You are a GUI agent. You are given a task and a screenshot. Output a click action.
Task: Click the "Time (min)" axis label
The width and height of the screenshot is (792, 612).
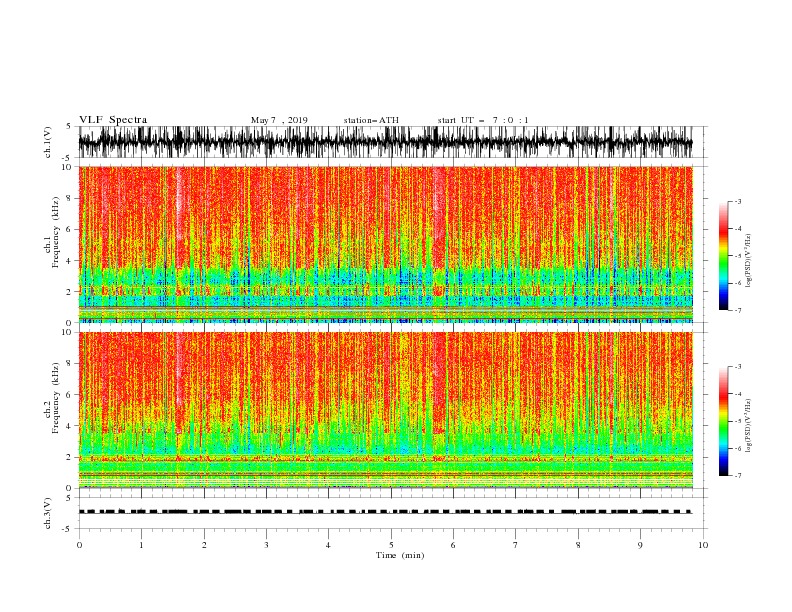click(400, 555)
